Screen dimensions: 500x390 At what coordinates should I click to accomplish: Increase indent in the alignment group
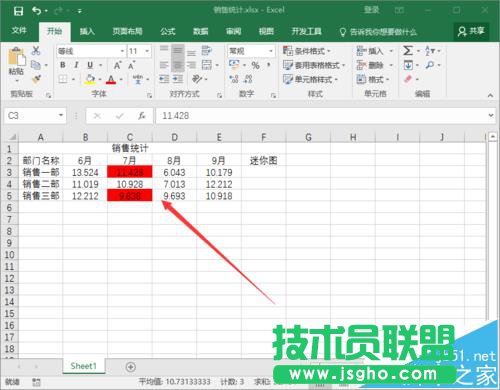pyautogui.click(x=178, y=79)
